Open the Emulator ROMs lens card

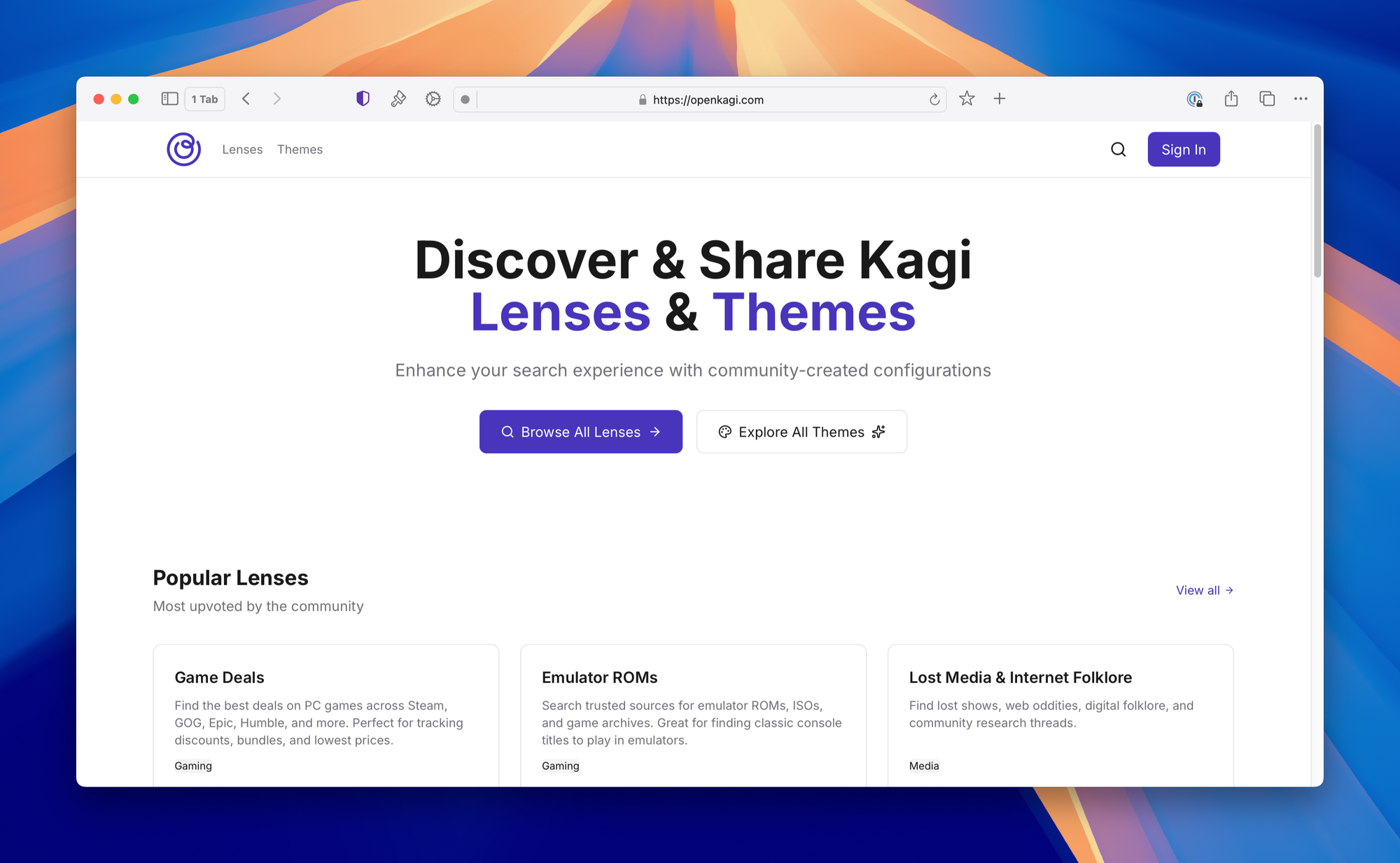point(693,715)
